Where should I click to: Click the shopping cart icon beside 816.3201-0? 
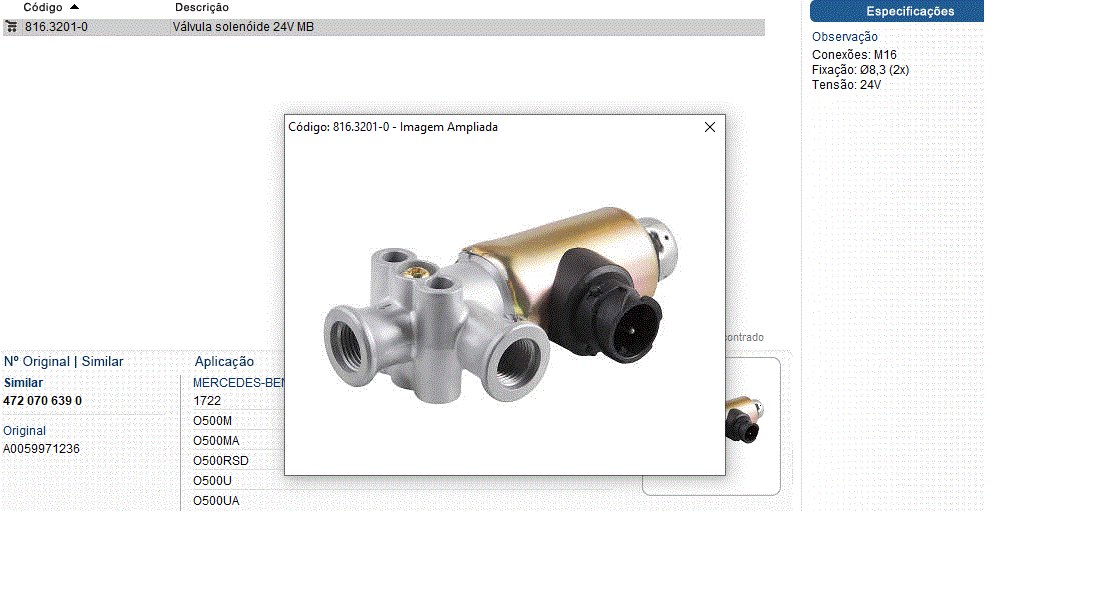[x=11, y=27]
